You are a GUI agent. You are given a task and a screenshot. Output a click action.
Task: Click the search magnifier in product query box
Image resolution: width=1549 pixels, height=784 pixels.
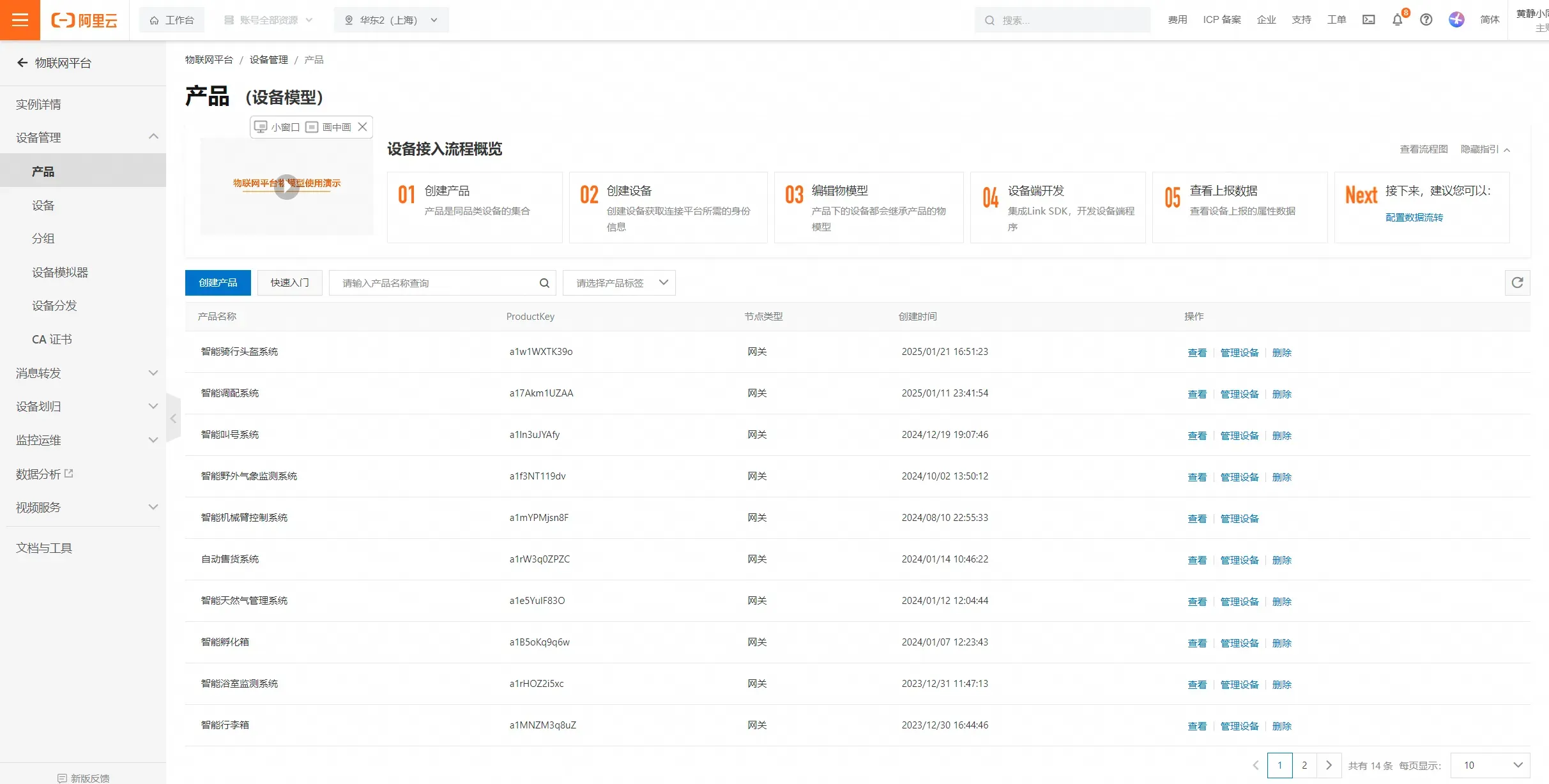[544, 283]
